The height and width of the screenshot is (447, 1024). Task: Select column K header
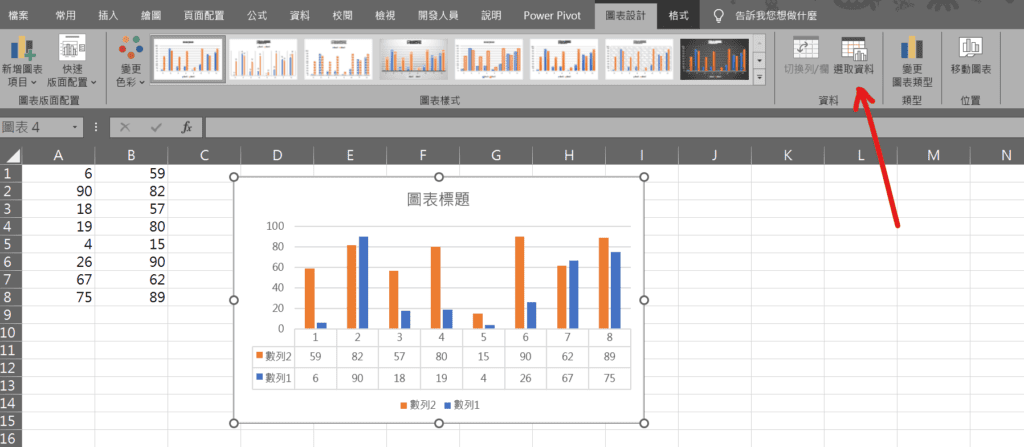tap(788, 156)
